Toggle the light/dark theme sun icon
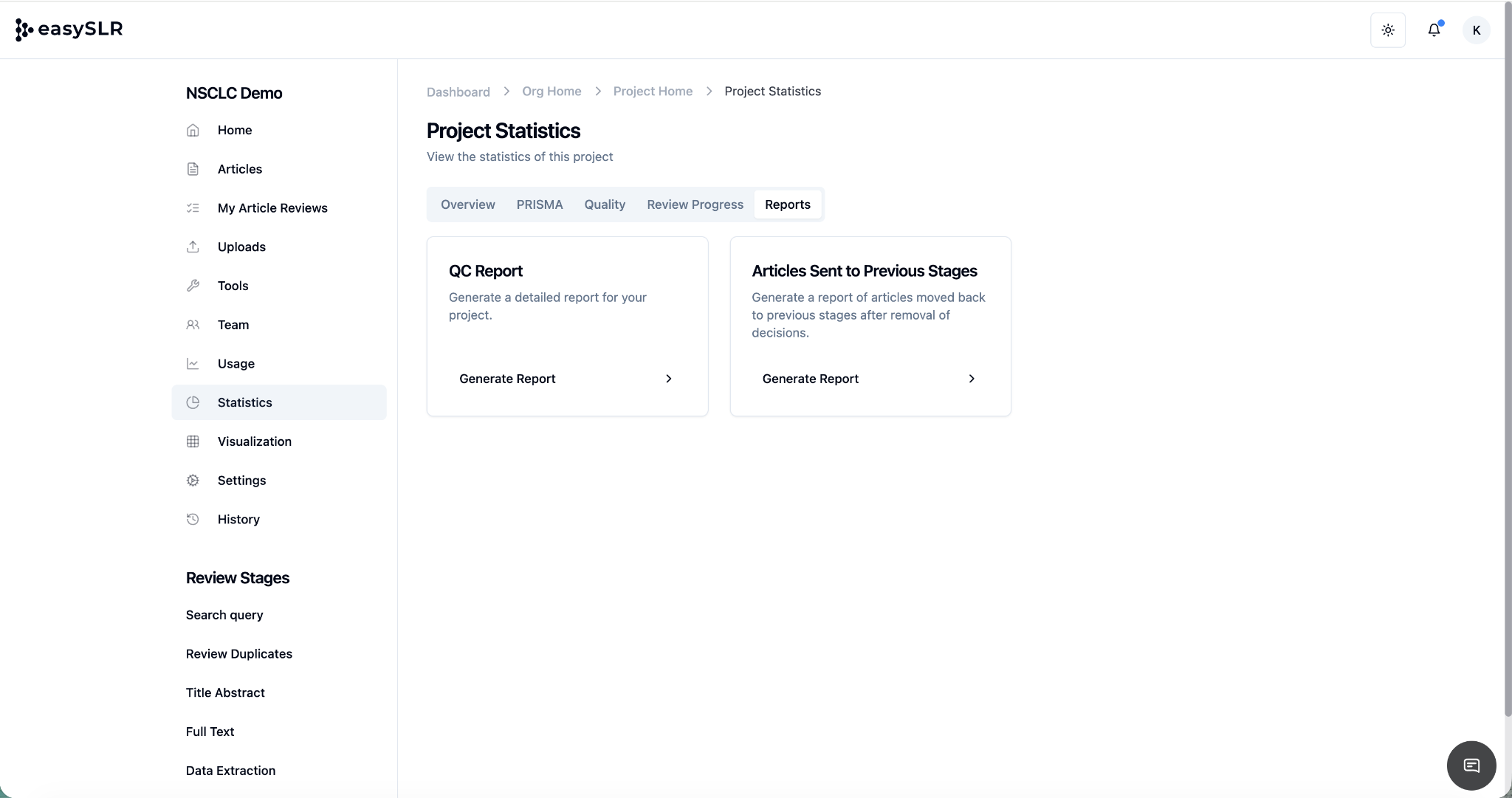 [x=1388, y=30]
